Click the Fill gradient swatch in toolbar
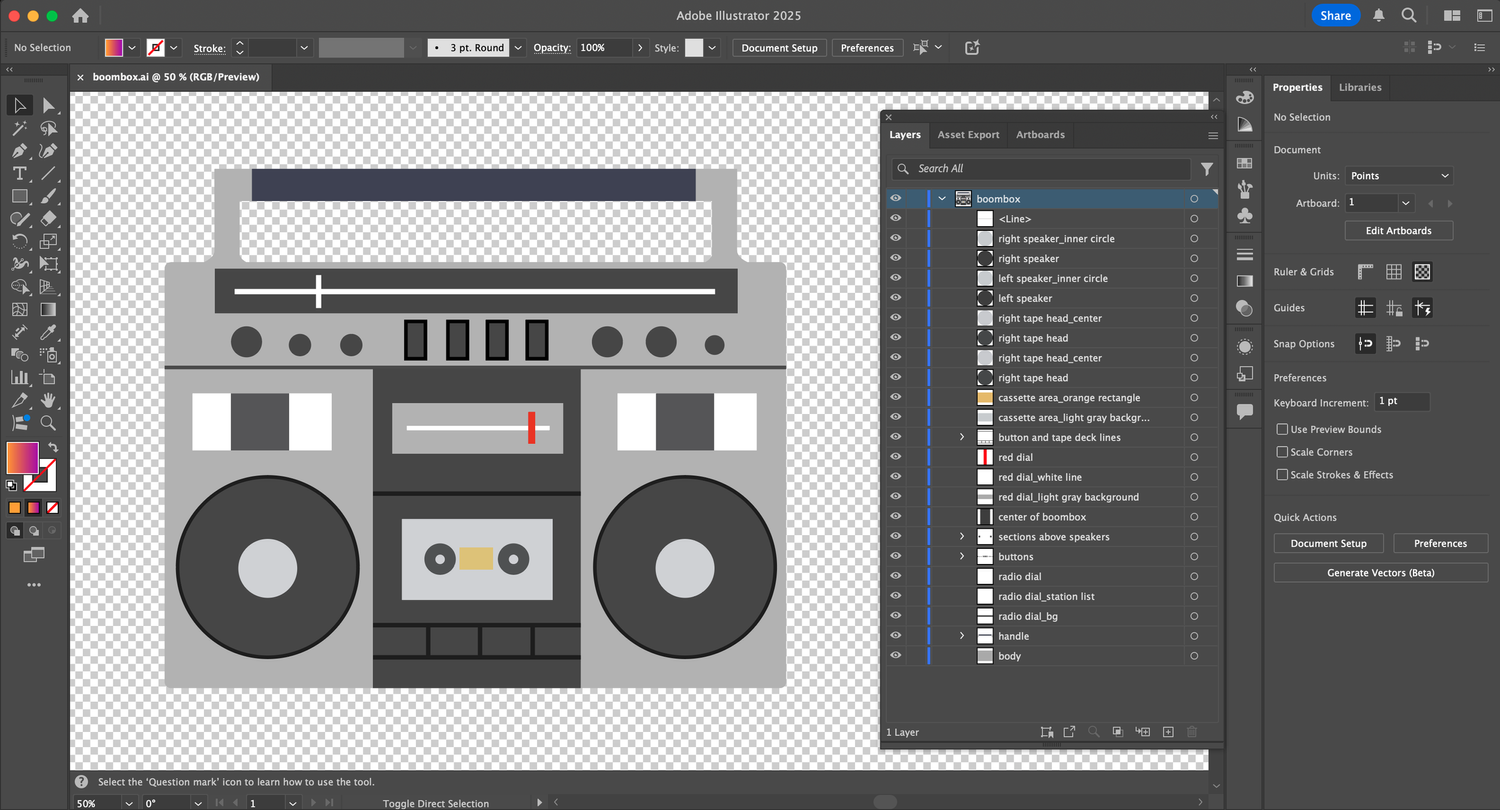This screenshot has height=810, width=1500. (22, 458)
